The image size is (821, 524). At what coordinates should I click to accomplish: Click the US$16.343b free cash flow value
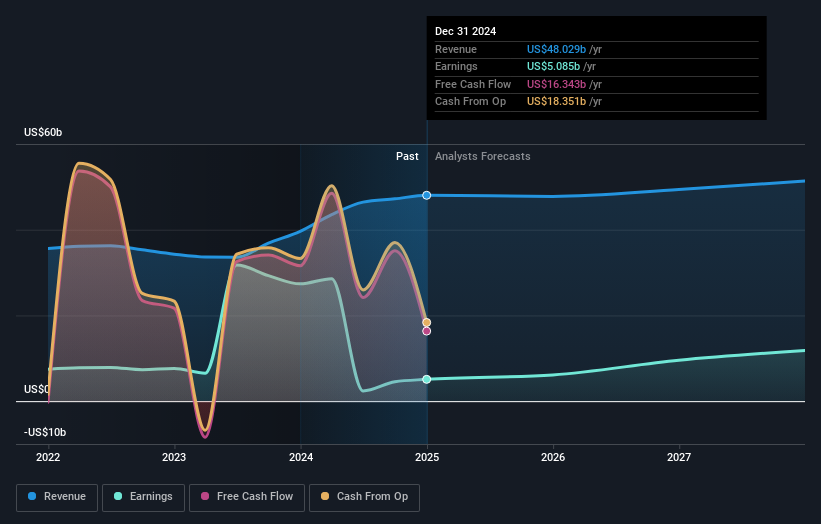pyautogui.click(x=556, y=84)
